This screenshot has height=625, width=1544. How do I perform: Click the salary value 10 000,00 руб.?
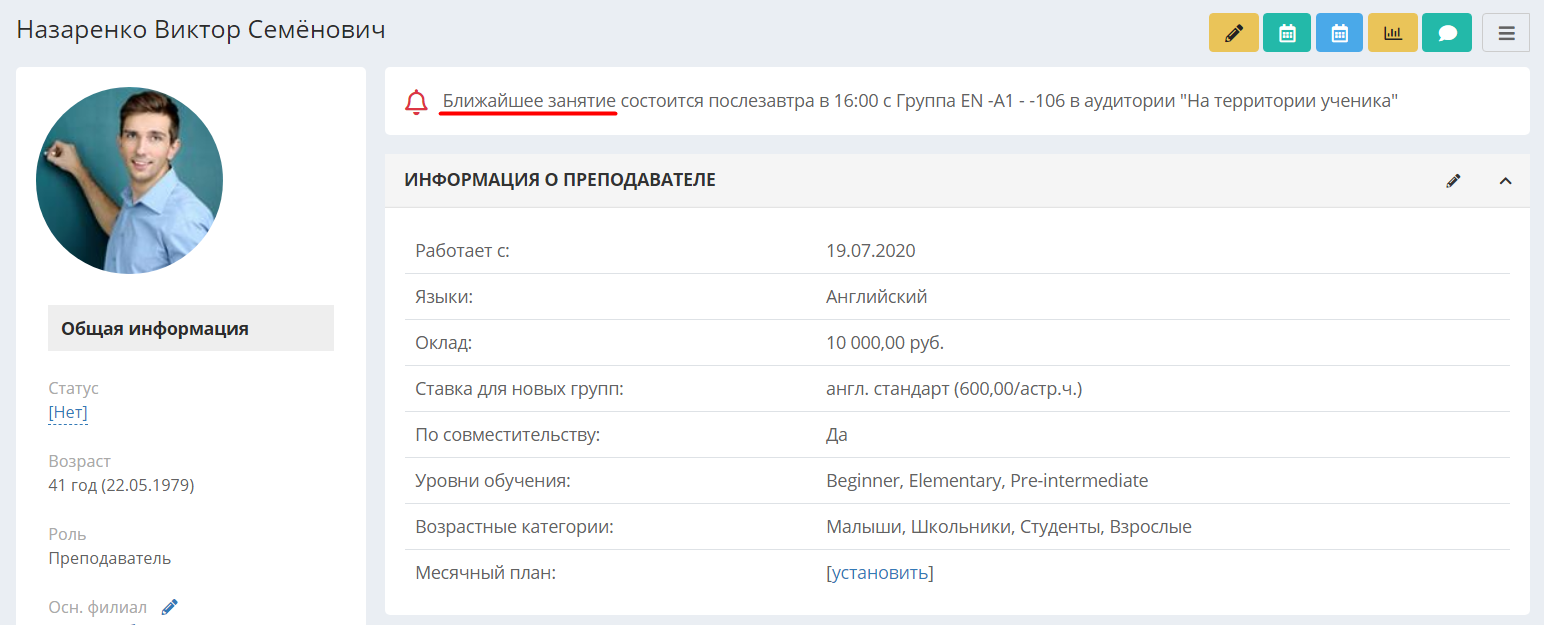coord(885,343)
